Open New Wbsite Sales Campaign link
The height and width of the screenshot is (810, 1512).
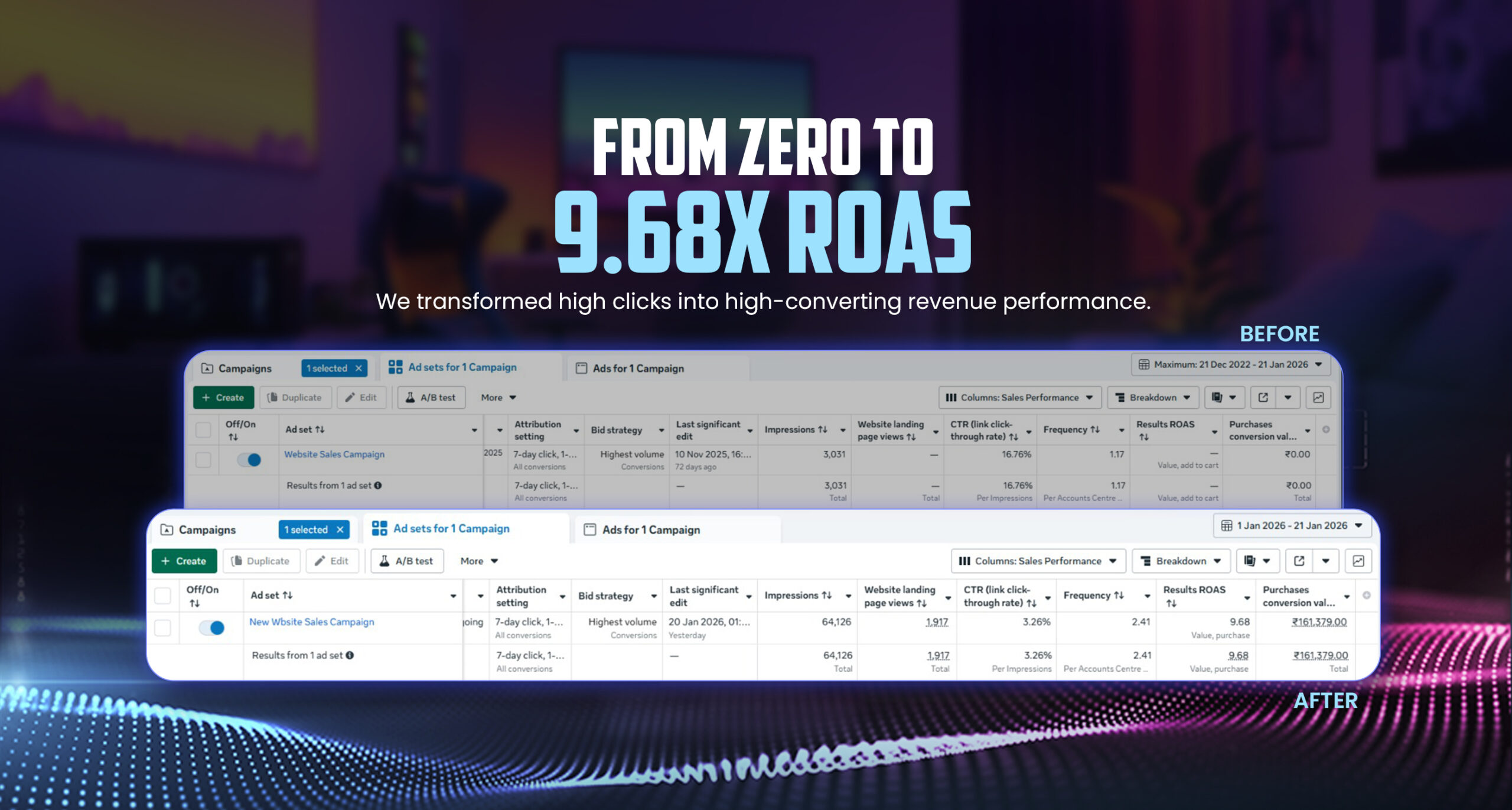click(x=311, y=622)
